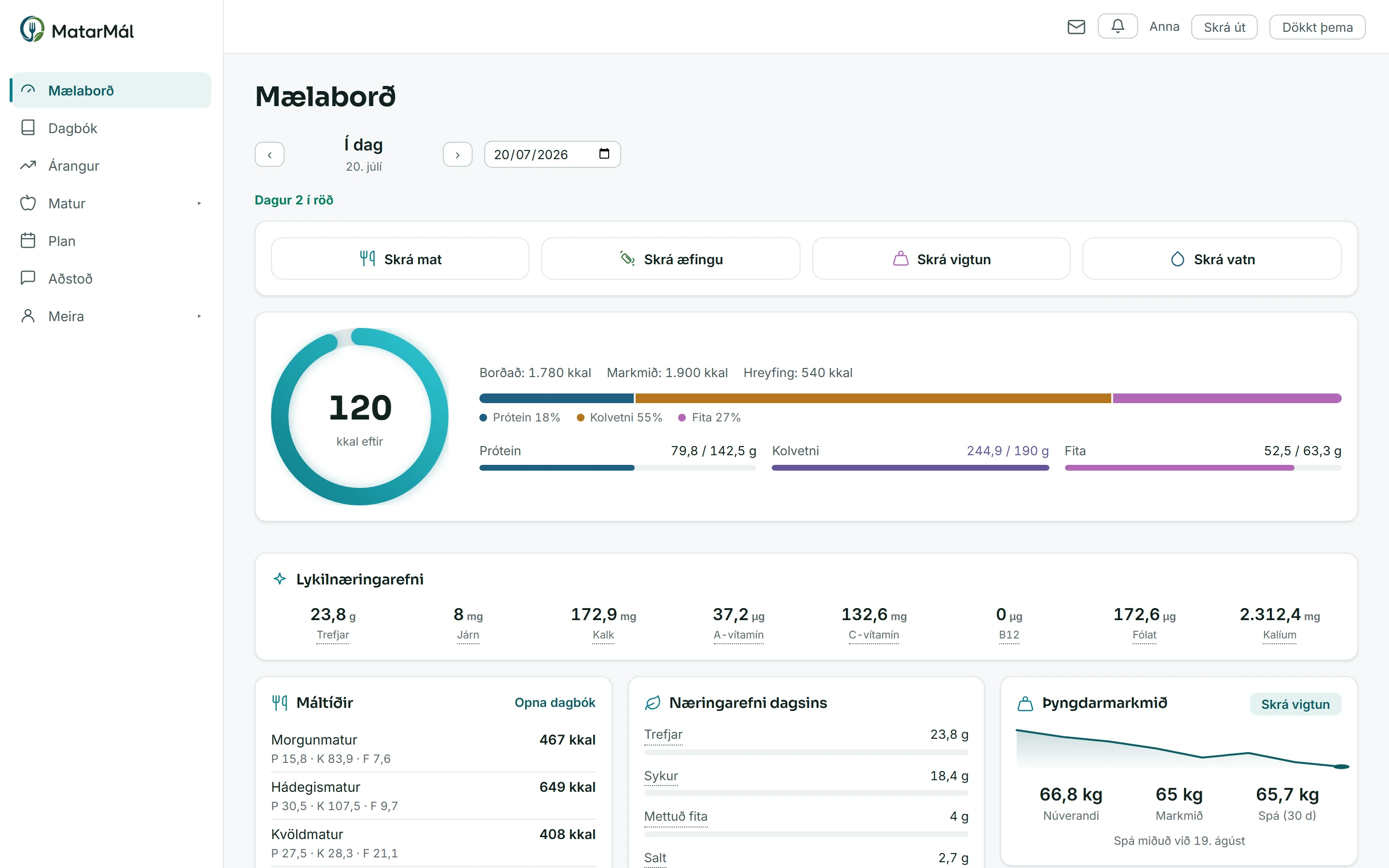
Task: Click the leaf icon beside Næringarefni dagsins
Action: [653, 703]
